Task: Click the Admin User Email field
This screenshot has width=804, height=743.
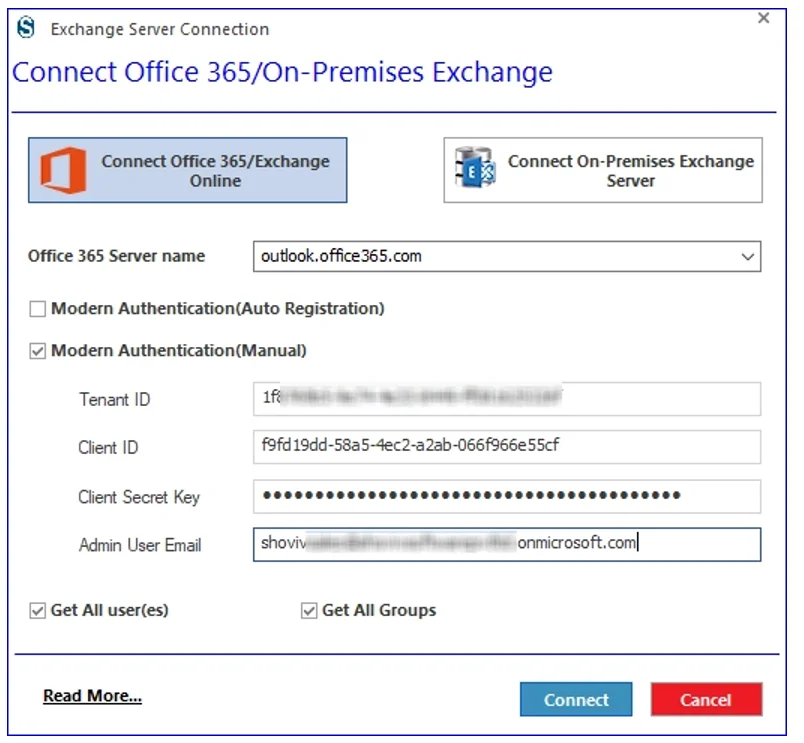Action: [507, 545]
